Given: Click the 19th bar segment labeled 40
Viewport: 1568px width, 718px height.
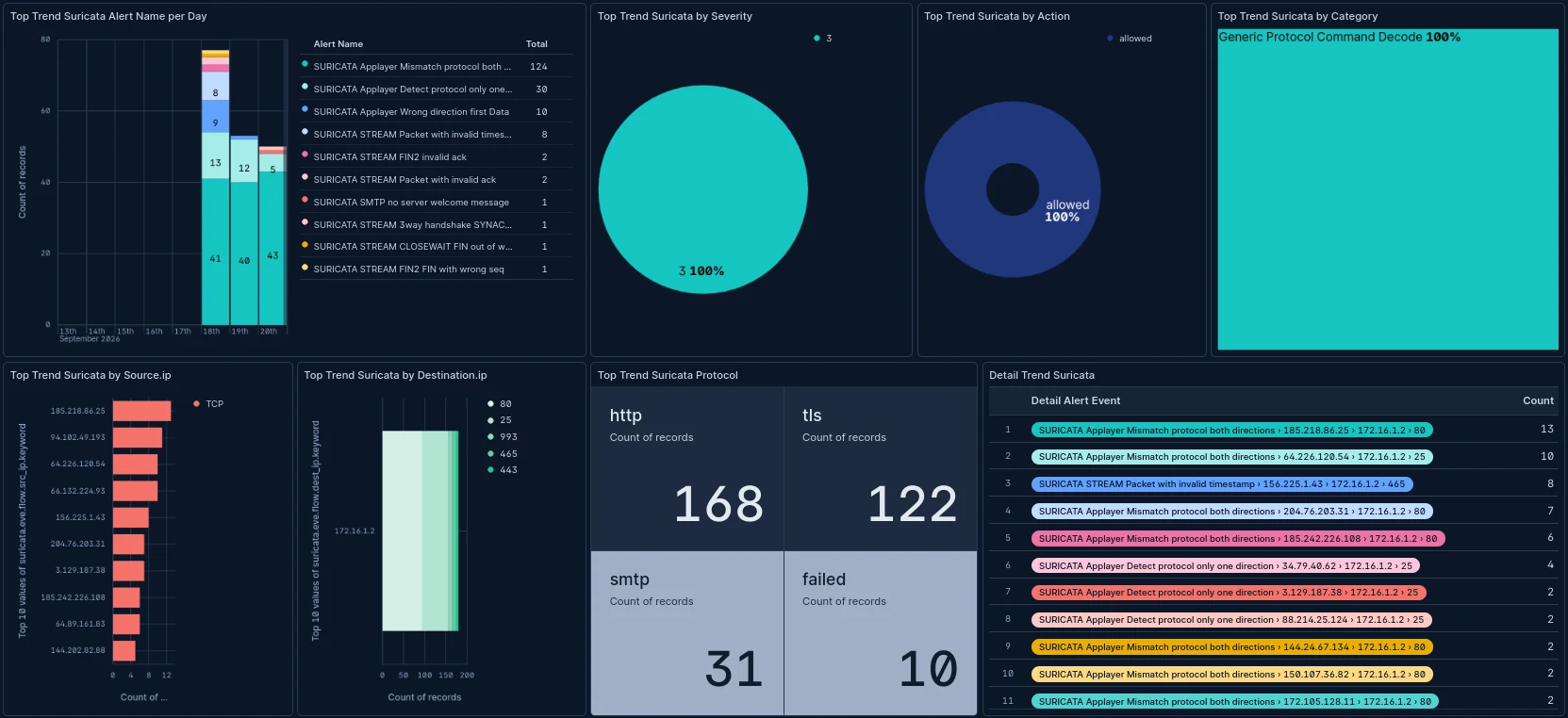Looking at the screenshot, I should click(244, 253).
